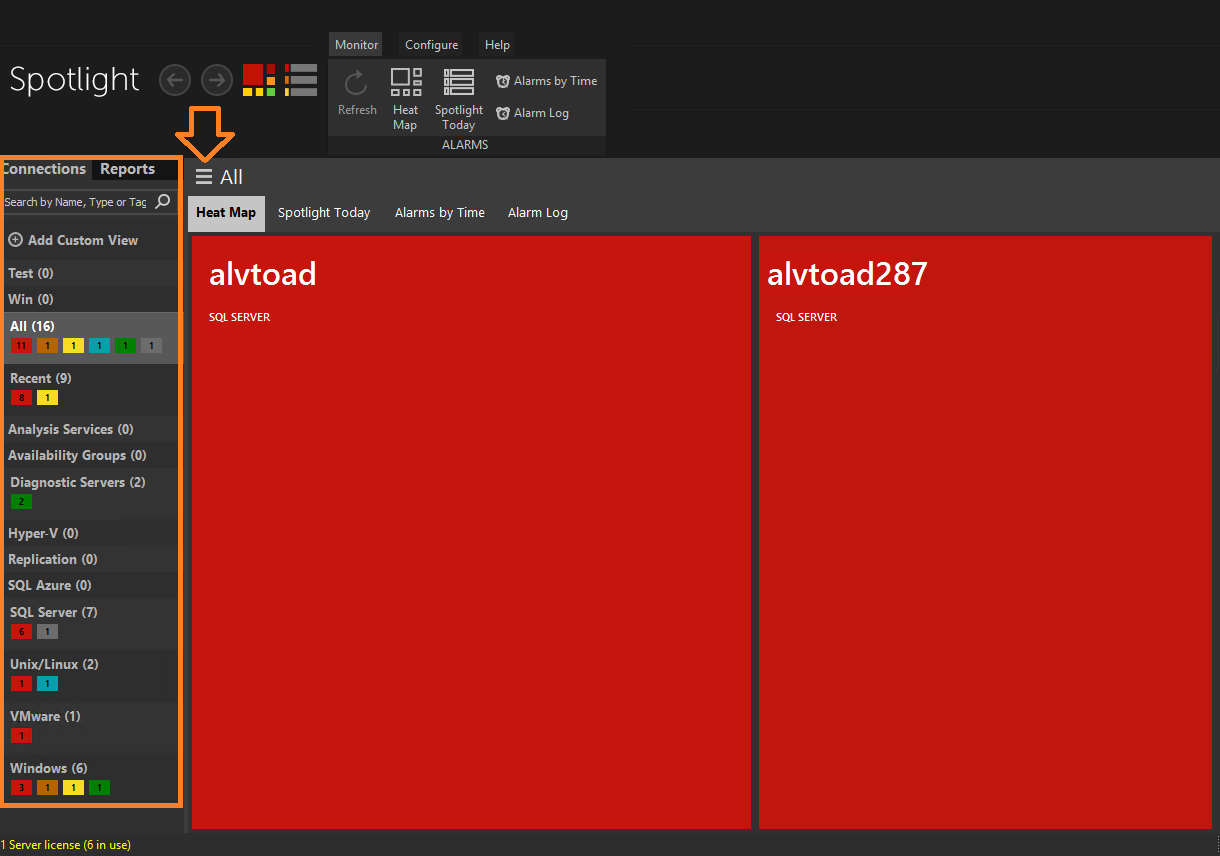Click red 11 badge under All
This screenshot has height=856, width=1220.
[x=21, y=346]
